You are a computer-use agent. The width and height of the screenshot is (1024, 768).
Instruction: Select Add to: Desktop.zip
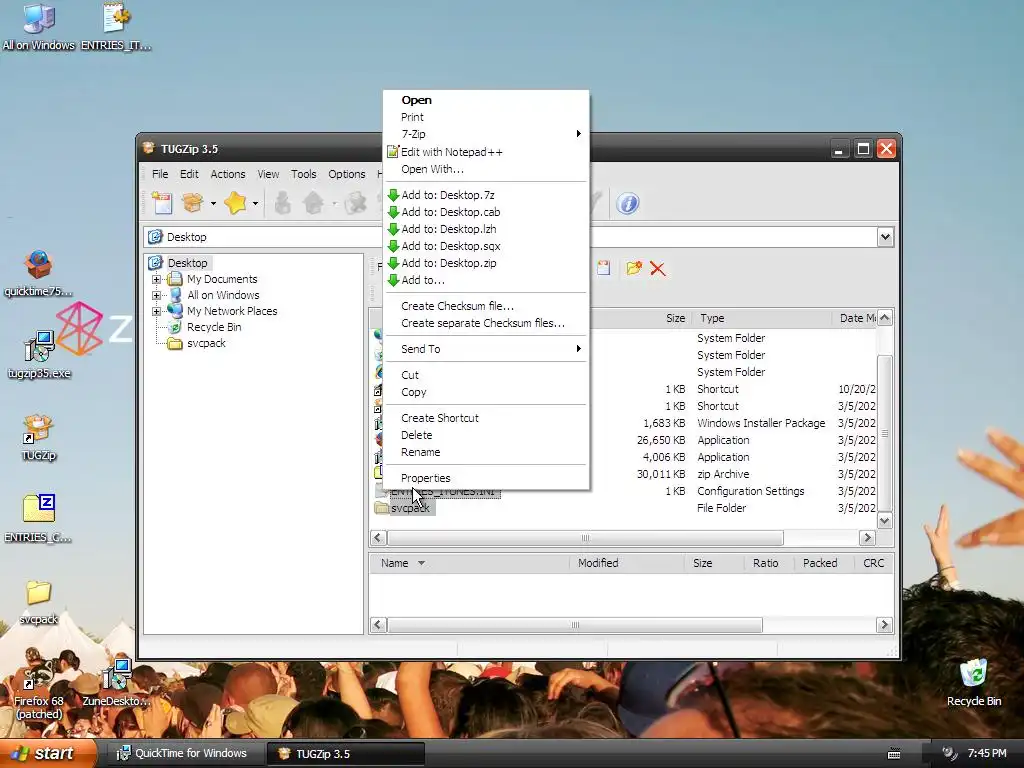[x=487, y=263]
